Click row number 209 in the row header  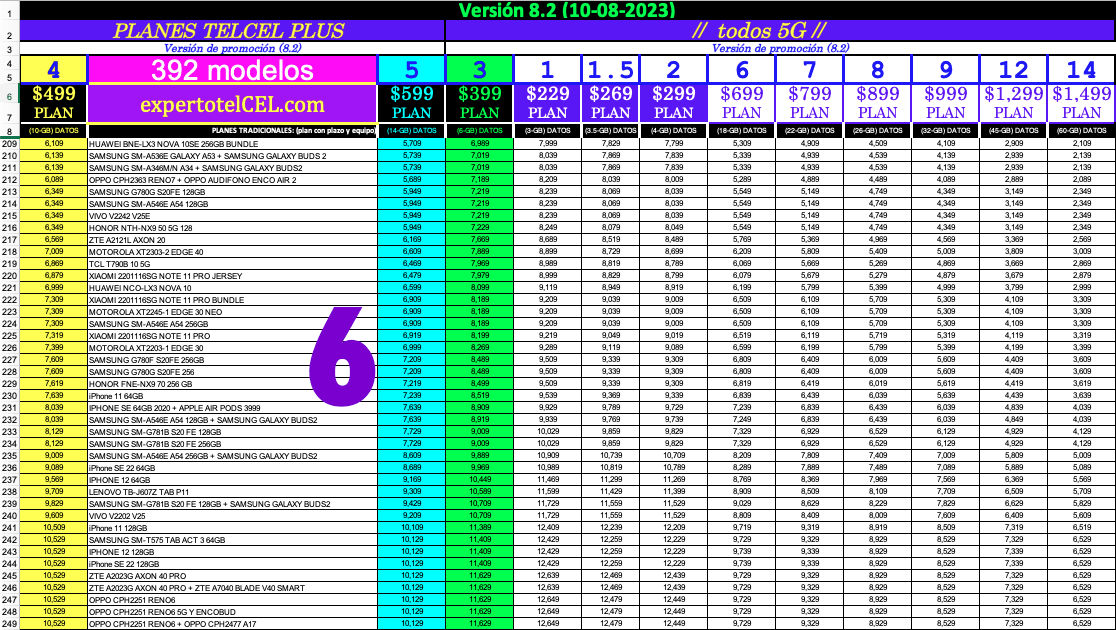coord(9,144)
